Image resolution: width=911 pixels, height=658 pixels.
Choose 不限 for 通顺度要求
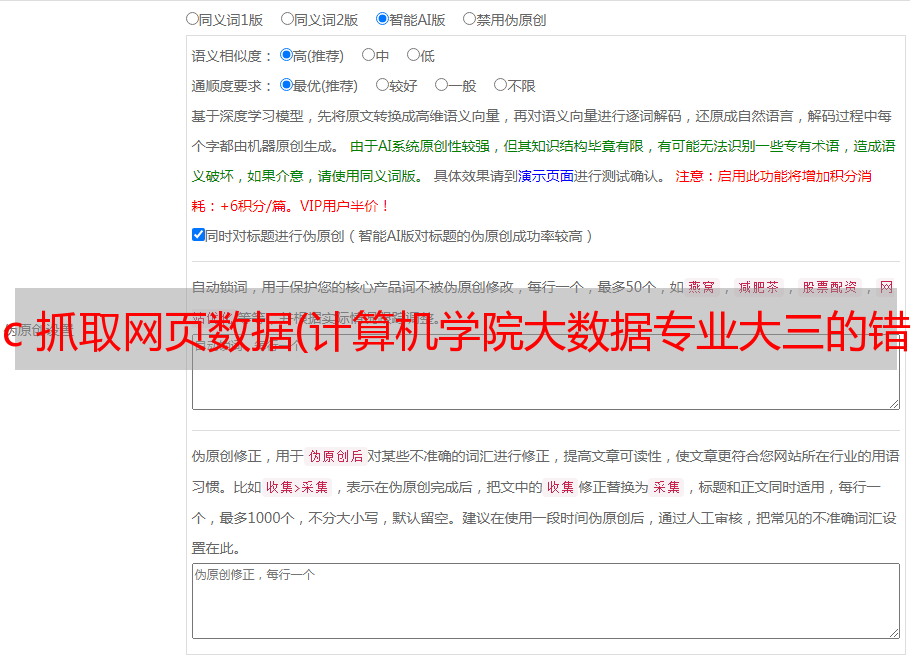[x=500, y=86]
